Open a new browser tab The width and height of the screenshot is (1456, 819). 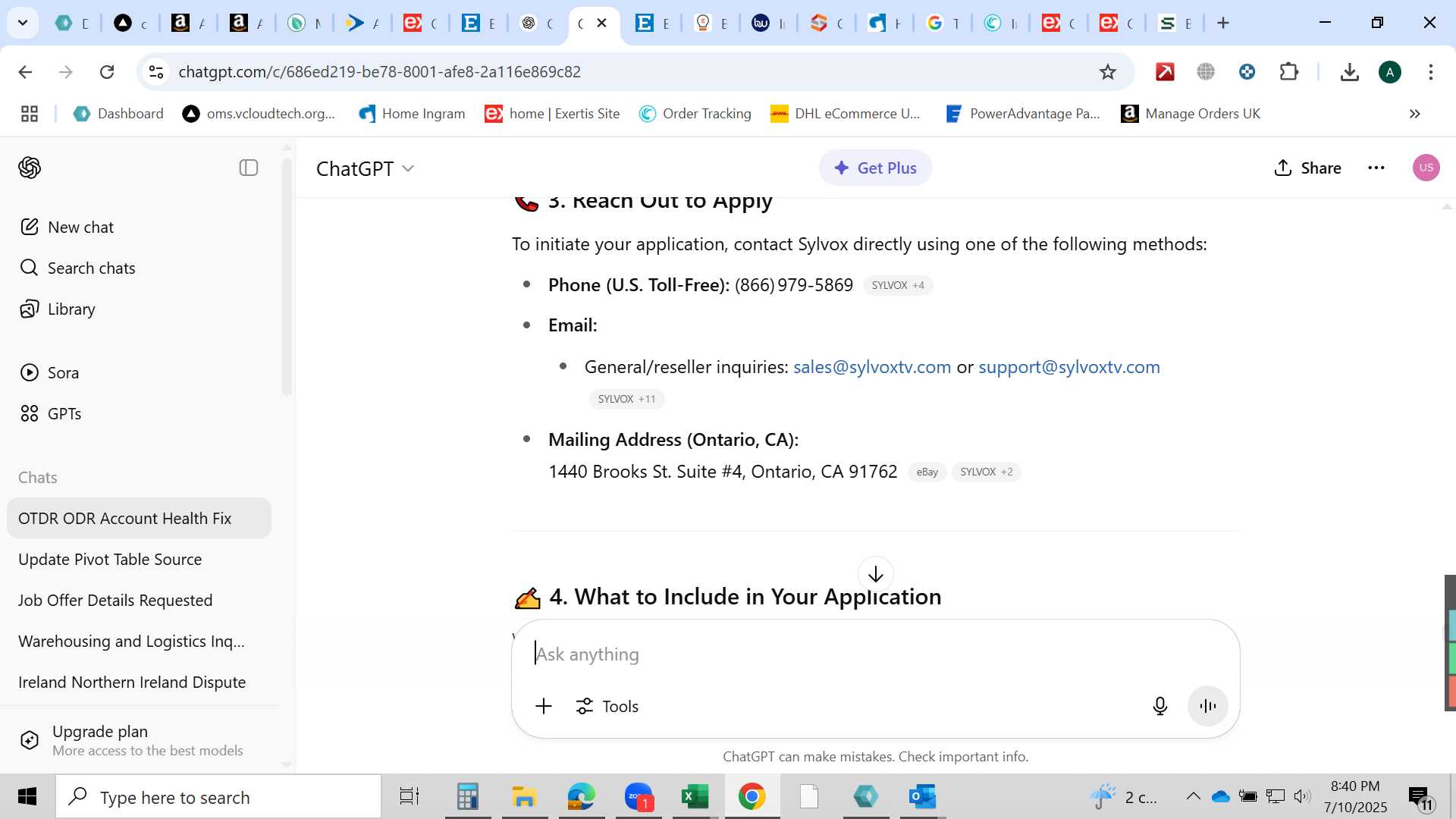[x=1223, y=23]
